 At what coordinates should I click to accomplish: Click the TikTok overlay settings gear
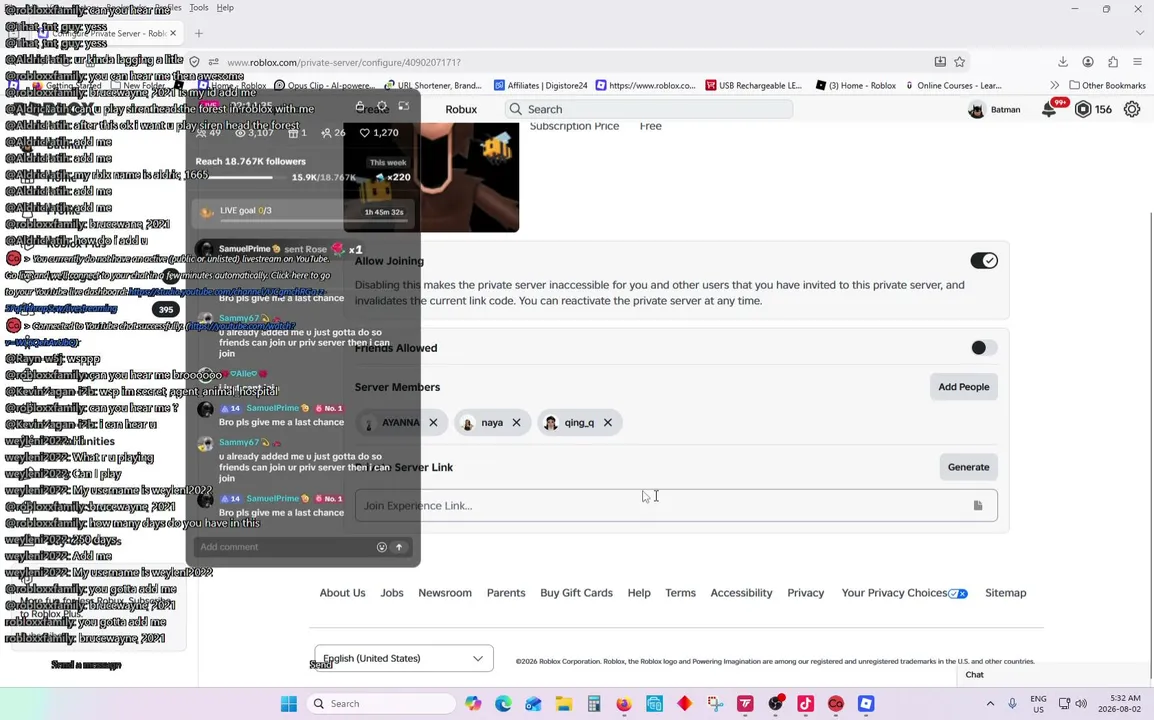[x=381, y=106]
